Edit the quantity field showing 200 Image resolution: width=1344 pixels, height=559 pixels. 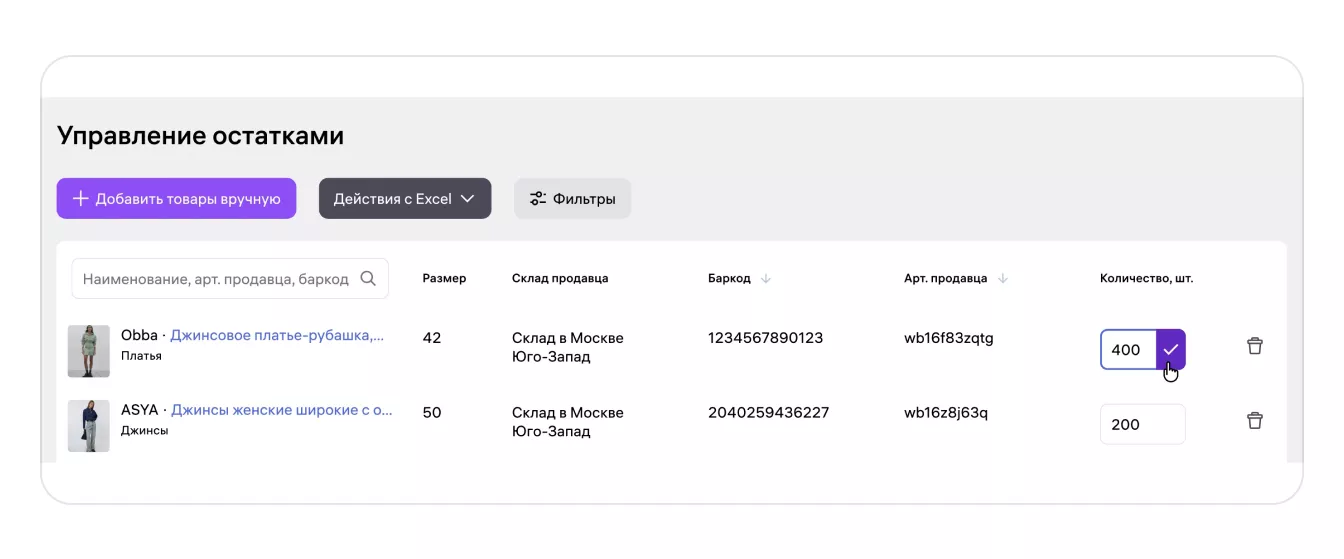coord(1141,424)
